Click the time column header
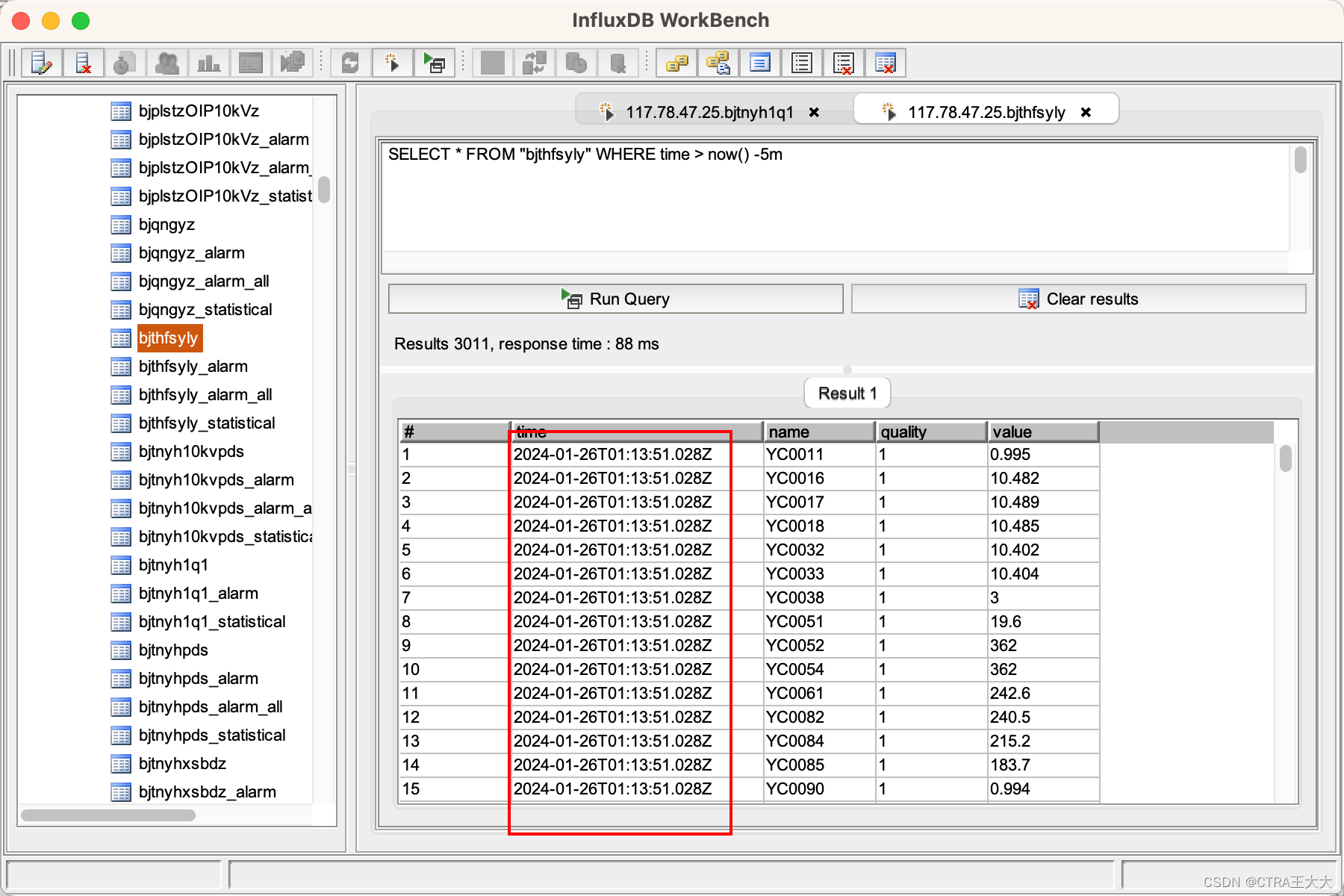The width and height of the screenshot is (1344, 896). 637,432
